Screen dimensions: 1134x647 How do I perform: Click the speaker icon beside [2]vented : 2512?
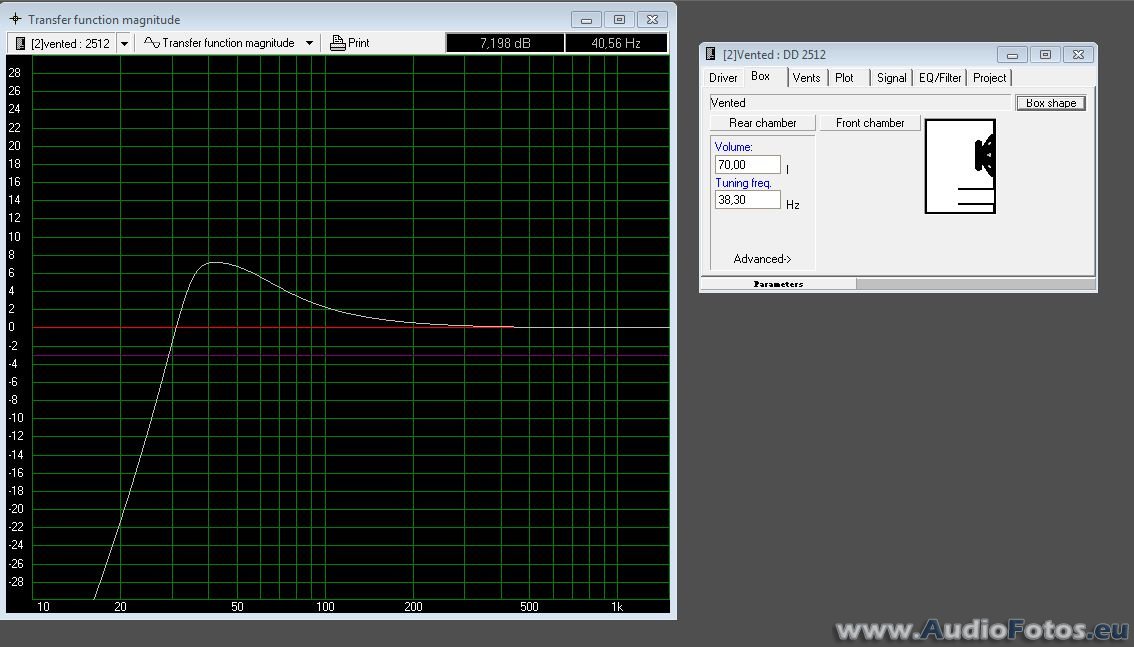click(20, 43)
